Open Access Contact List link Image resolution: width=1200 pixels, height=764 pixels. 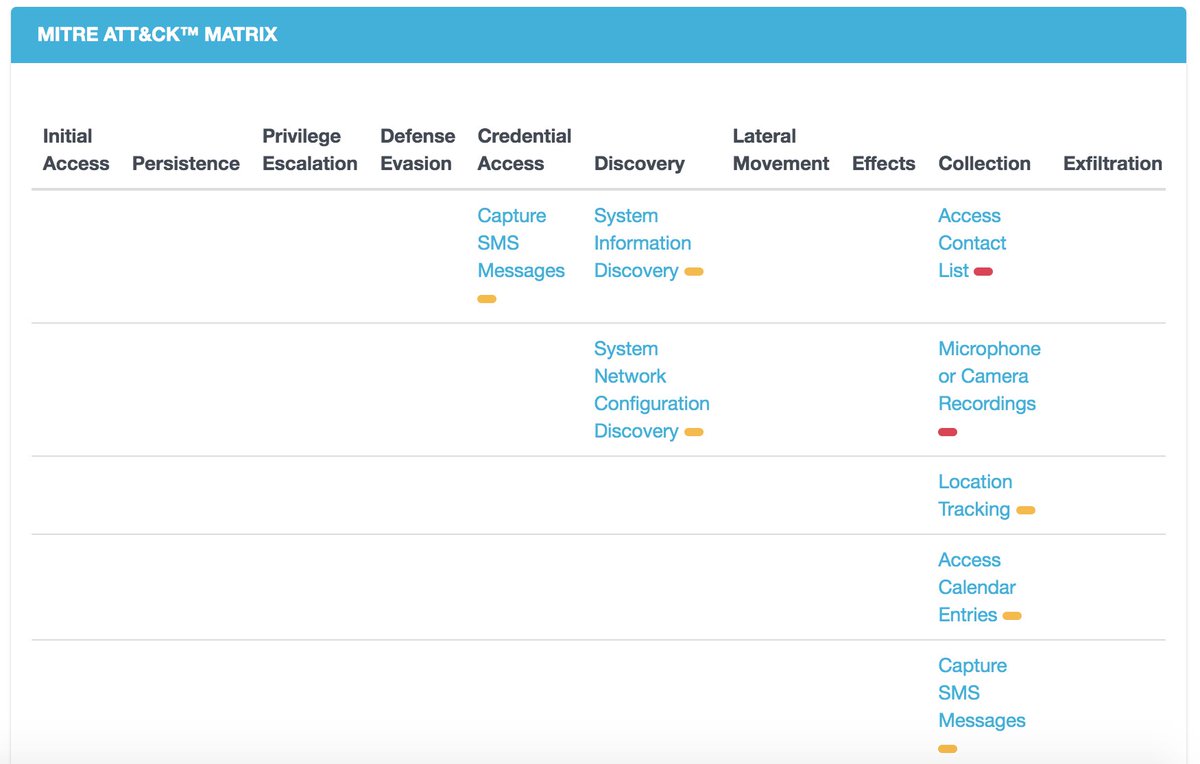pyautogui.click(x=972, y=243)
